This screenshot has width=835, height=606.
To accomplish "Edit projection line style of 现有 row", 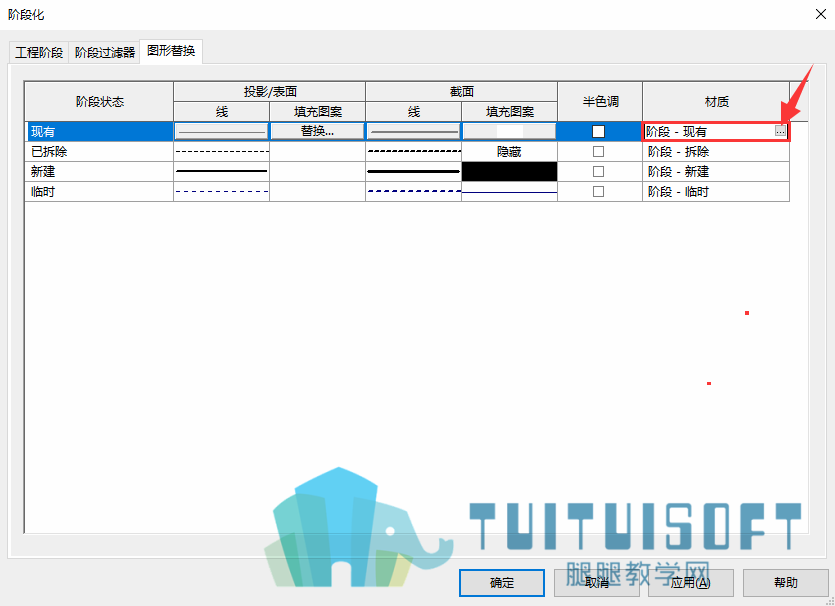I will pyautogui.click(x=222, y=131).
